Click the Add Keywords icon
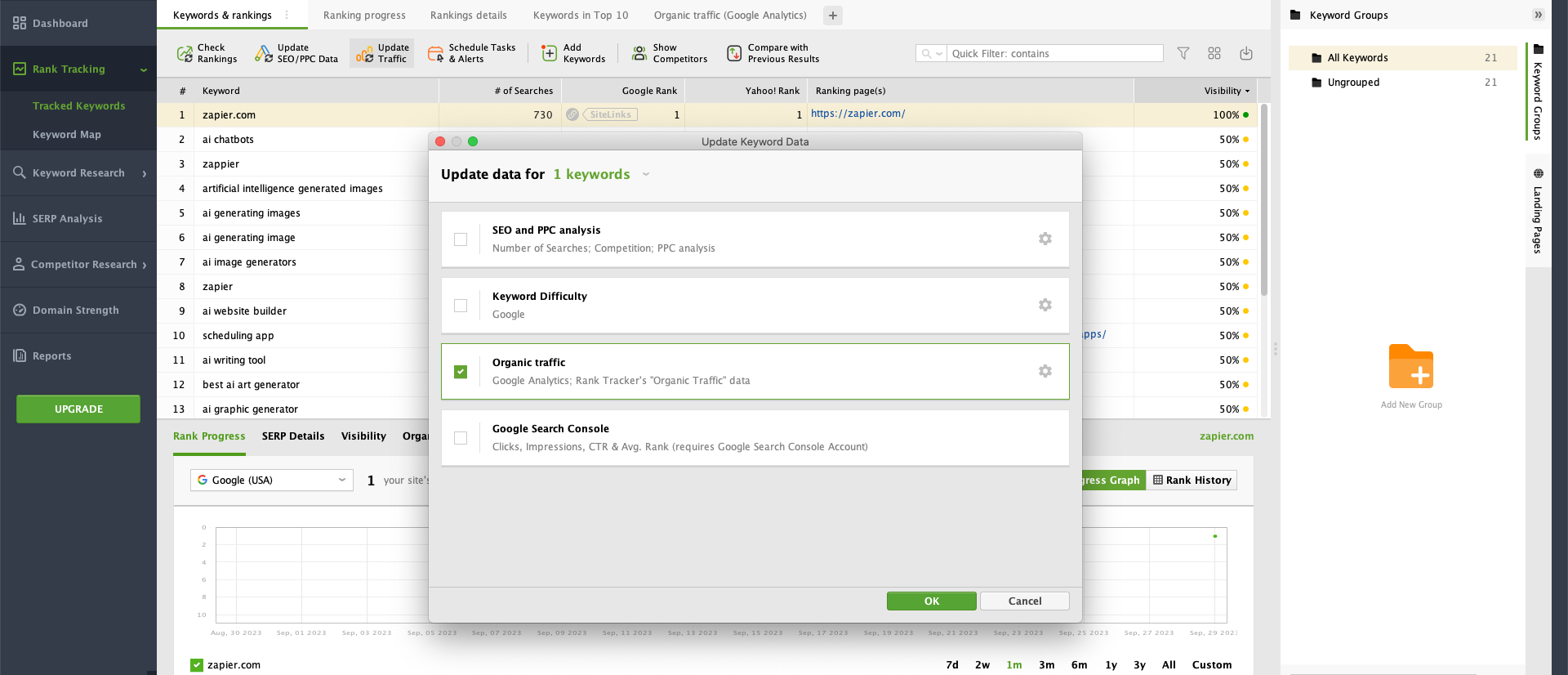Image resolution: width=1568 pixels, height=675 pixels. pos(550,53)
